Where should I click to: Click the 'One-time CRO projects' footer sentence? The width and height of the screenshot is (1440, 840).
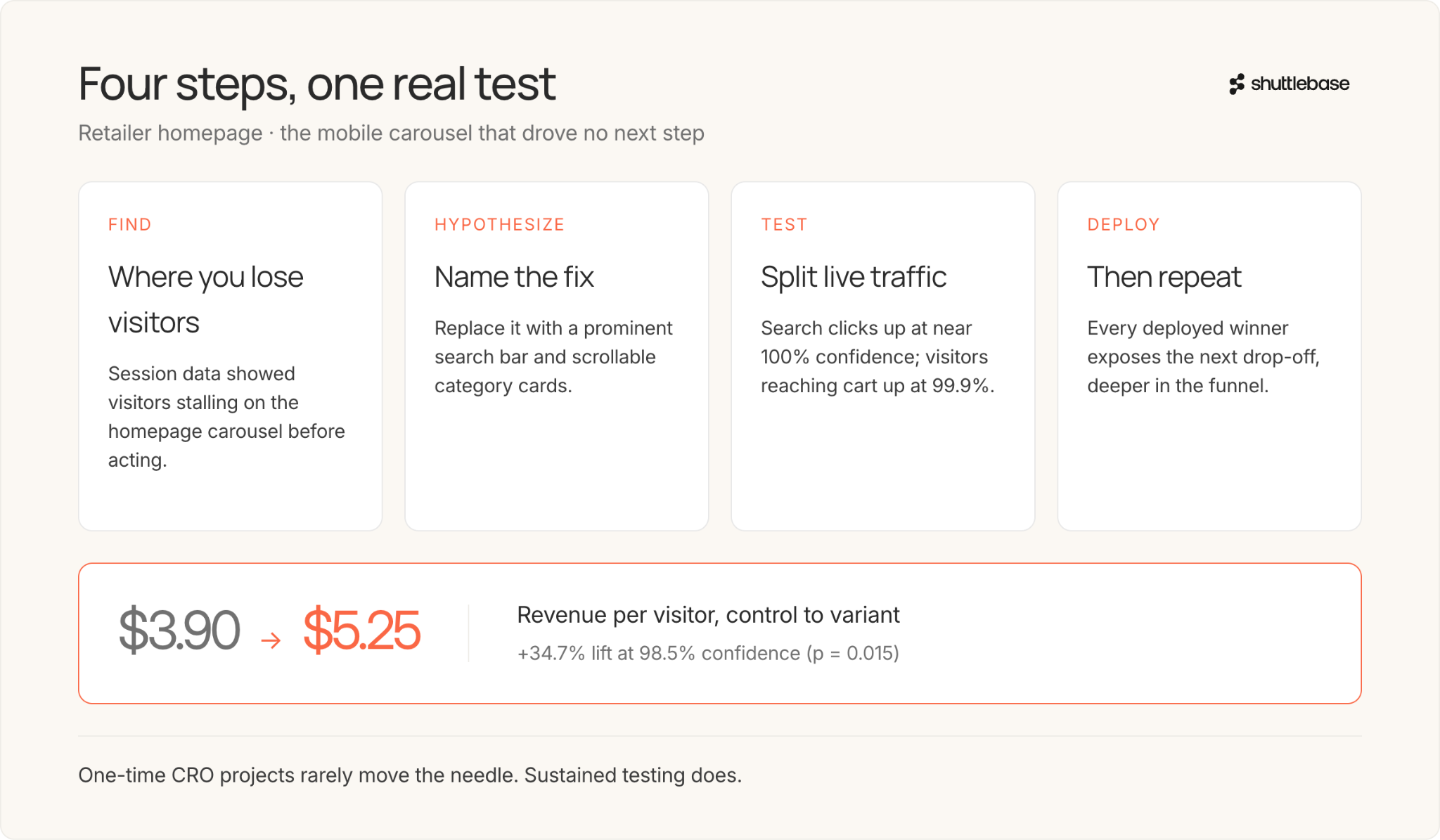(410, 775)
